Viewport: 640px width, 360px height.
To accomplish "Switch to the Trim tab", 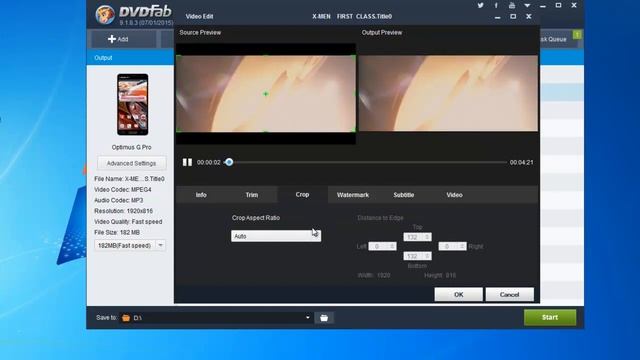I will point(252,195).
